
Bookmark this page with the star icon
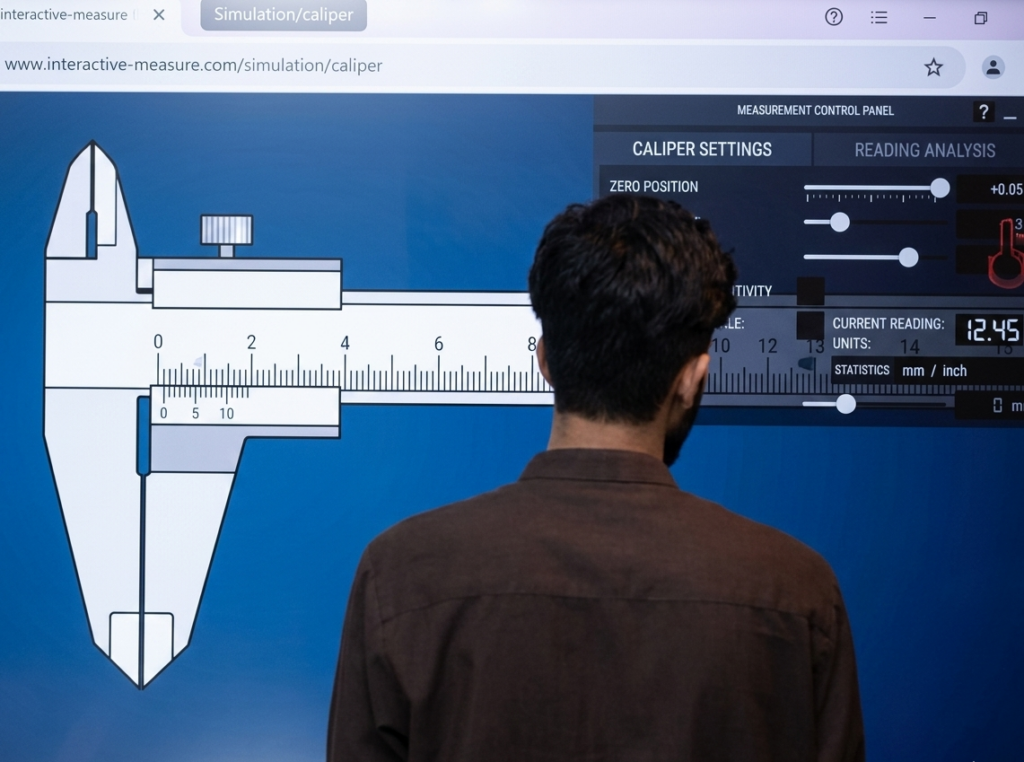(x=933, y=67)
